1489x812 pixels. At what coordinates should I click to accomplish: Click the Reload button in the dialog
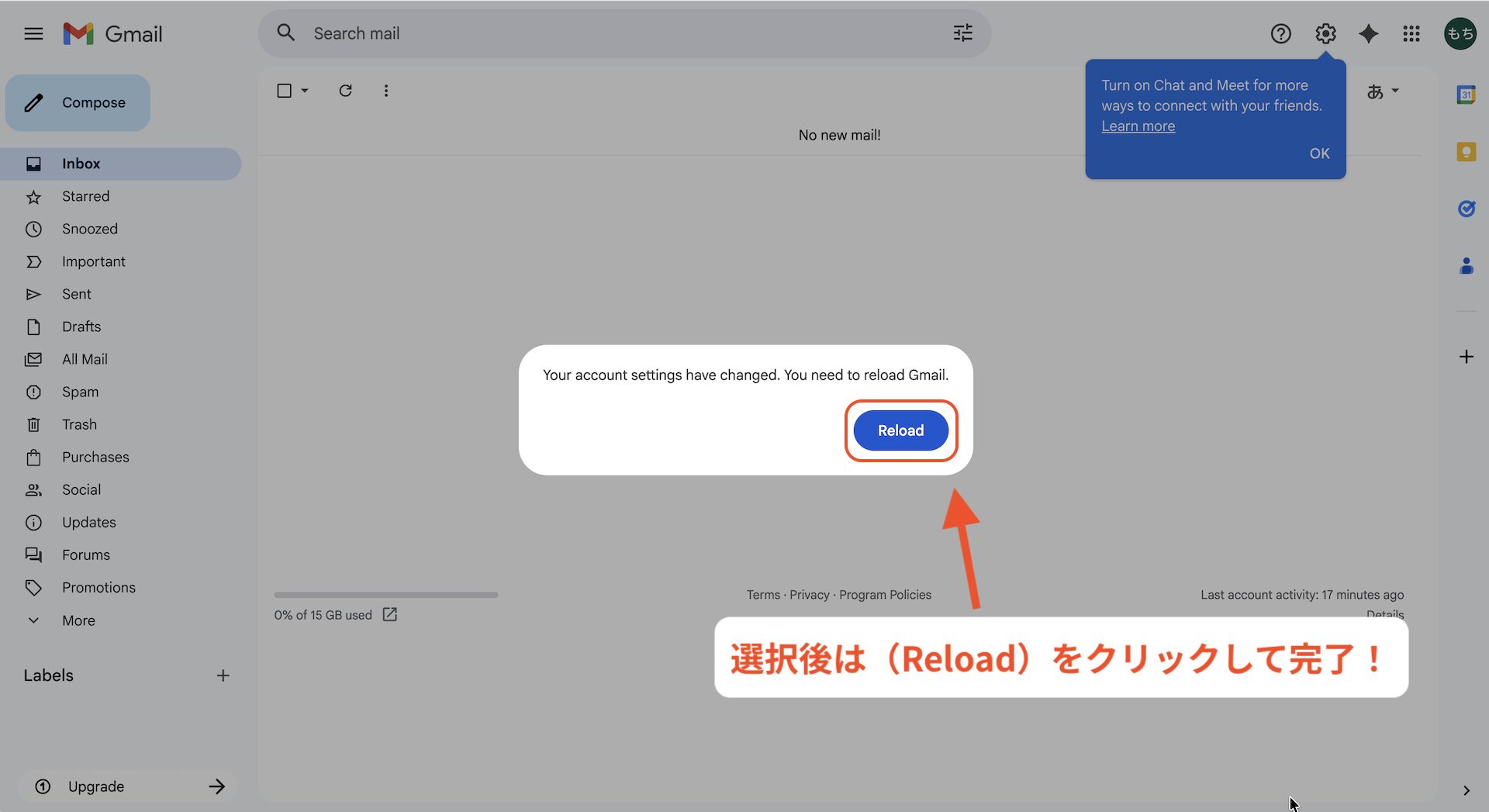tap(900, 430)
